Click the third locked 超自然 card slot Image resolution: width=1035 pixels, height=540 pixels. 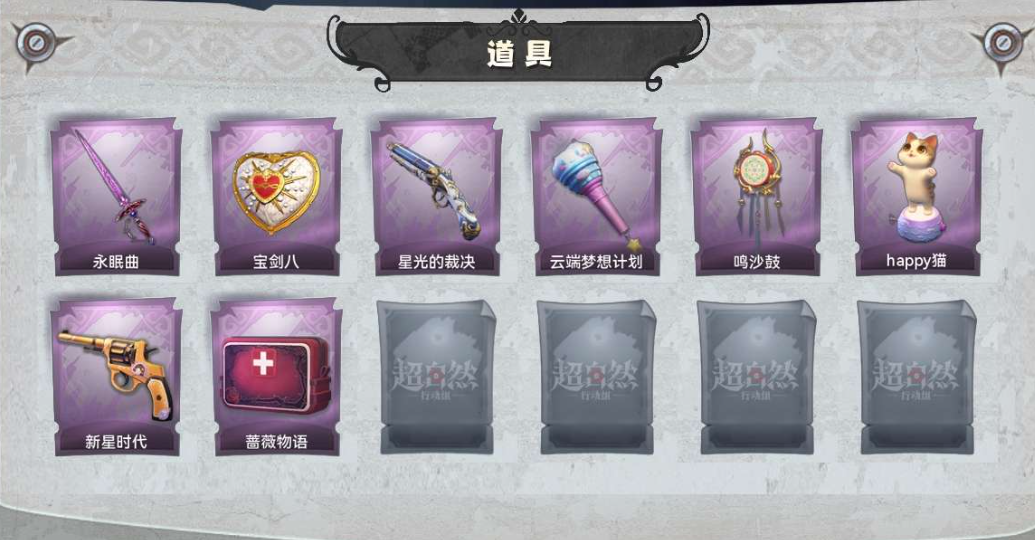pos(756,377)
